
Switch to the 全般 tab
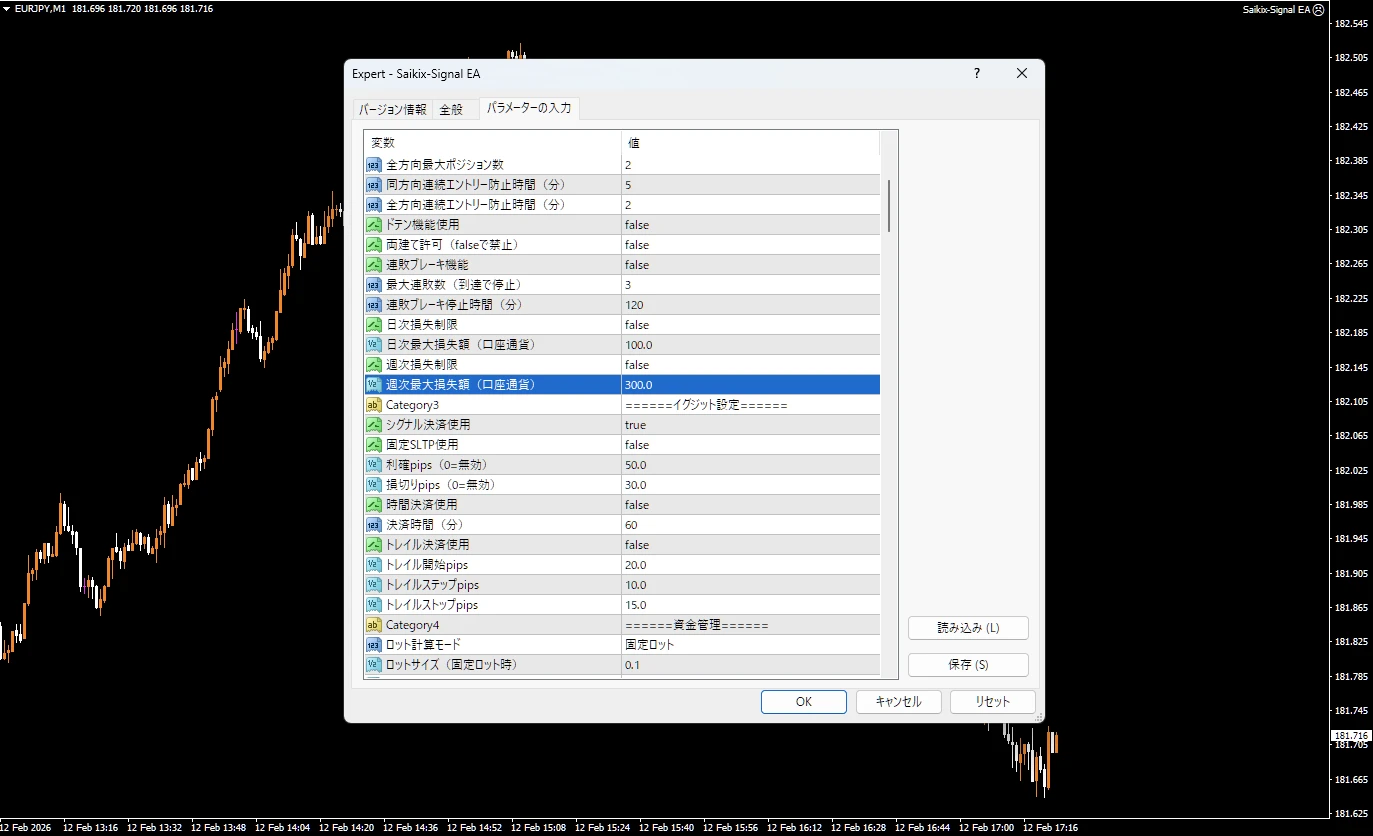(x=453, y=109)
